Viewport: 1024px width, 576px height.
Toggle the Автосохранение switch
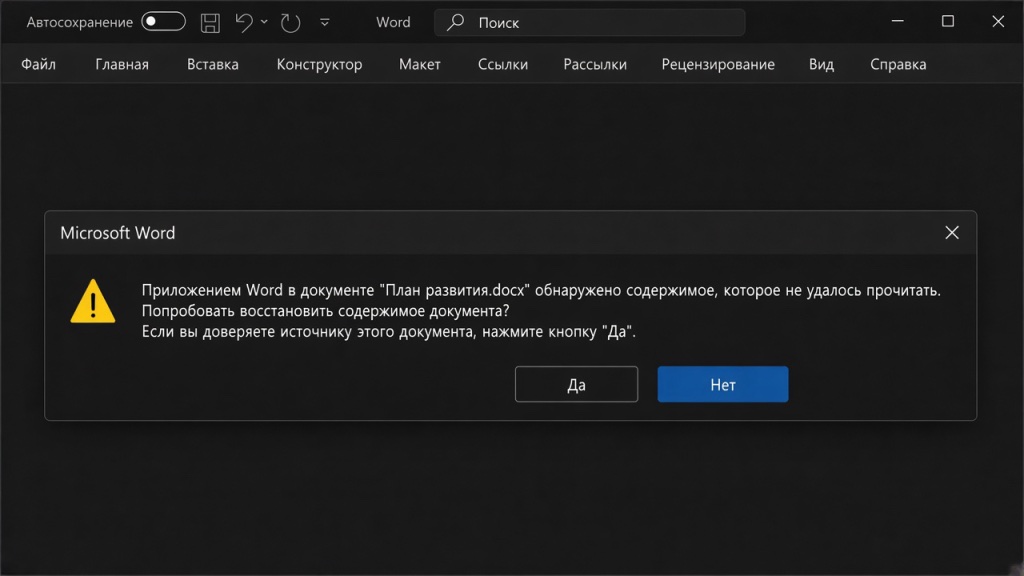point(163,22)
